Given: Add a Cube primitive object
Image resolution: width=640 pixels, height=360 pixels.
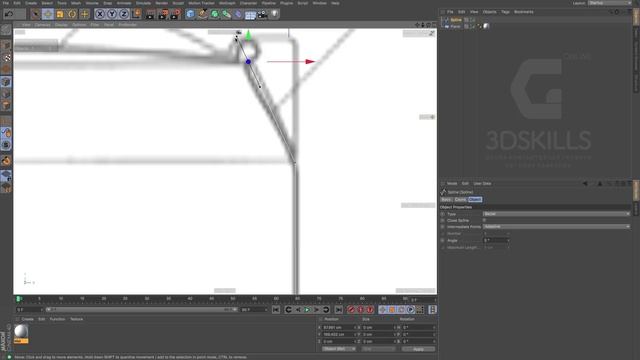Looking at the screenshot, I should (x=190, y=14).
